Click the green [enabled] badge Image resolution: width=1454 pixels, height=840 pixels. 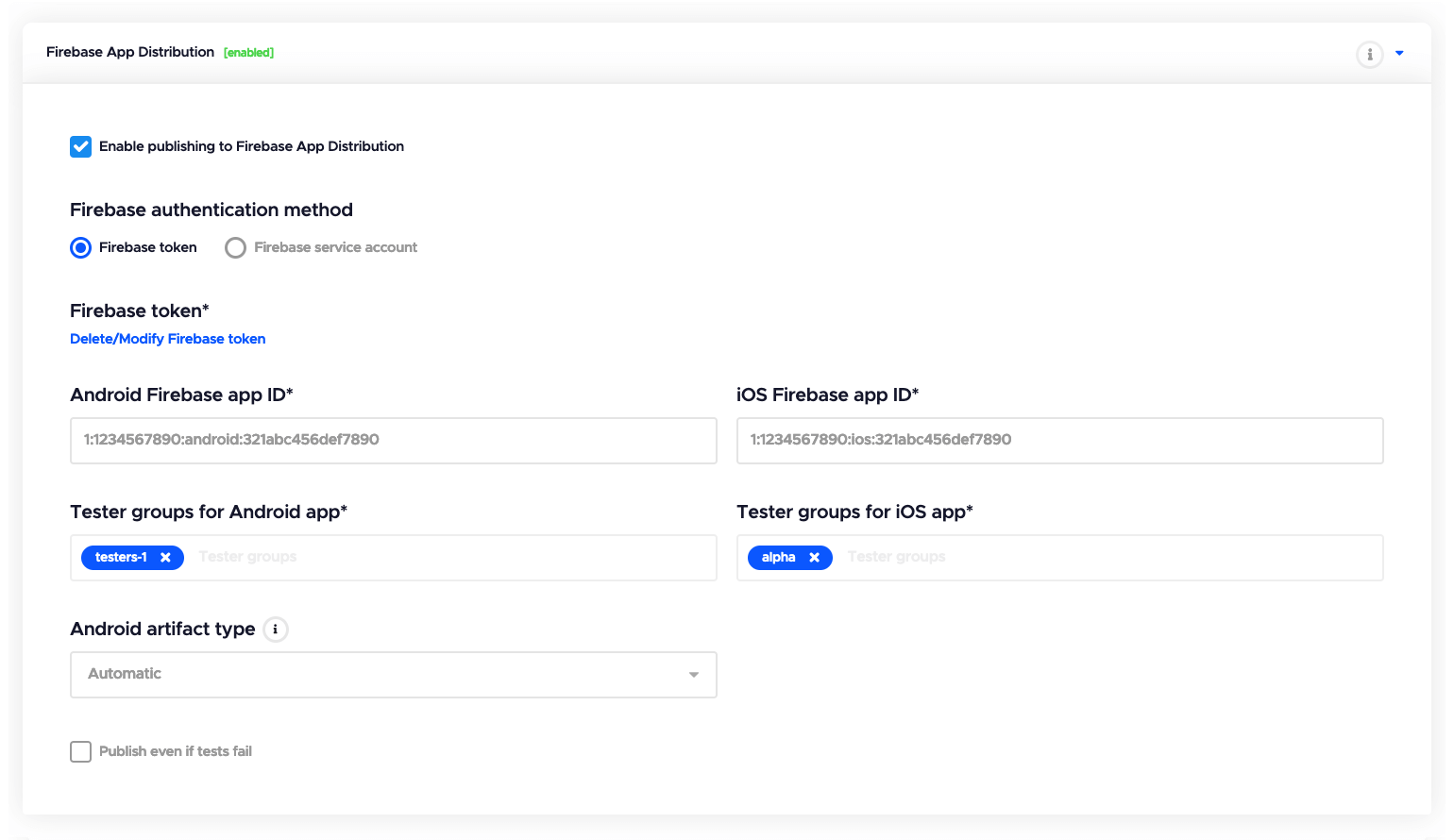coord(248,52)
